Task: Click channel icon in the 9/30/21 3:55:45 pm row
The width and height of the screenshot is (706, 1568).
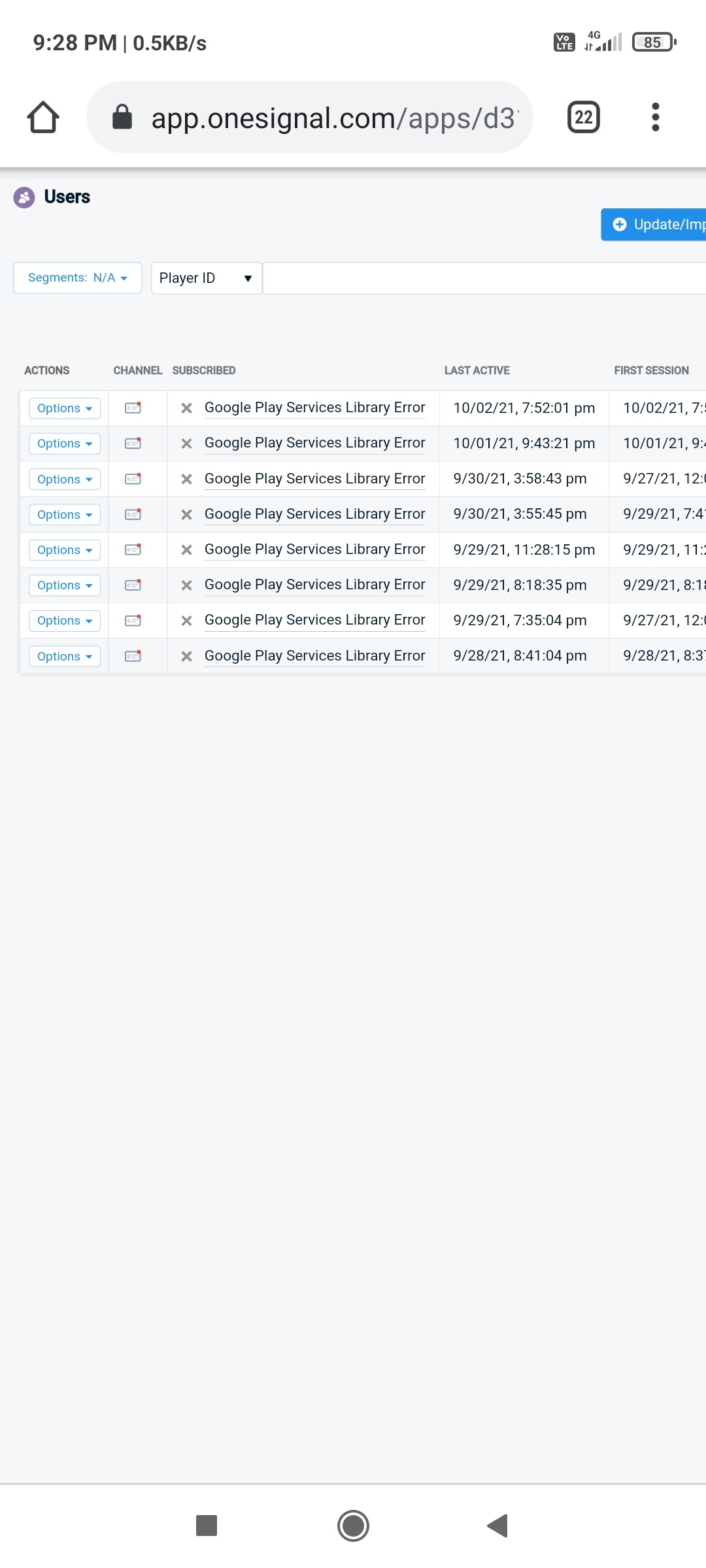Action: tap(133, 514)
